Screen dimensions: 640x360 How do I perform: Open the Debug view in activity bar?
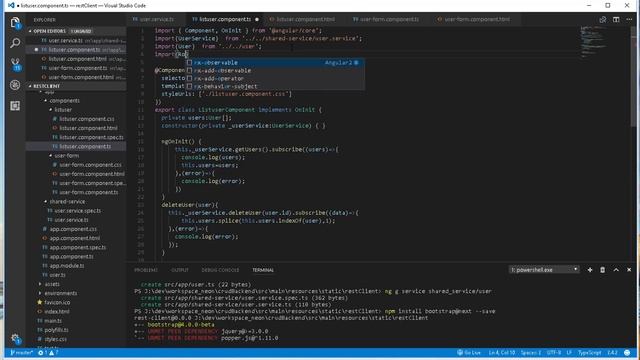coord(15,85)
